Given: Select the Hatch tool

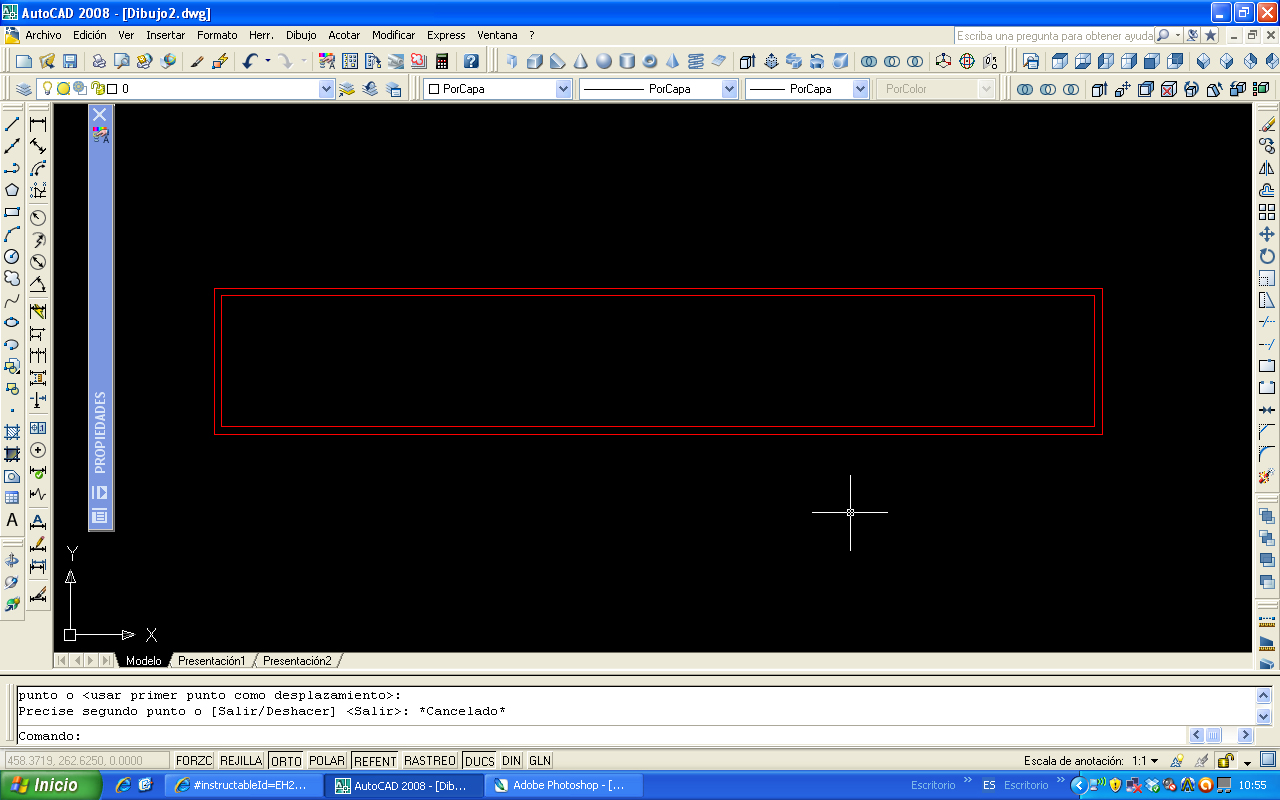Looking at the screenshot, I should click(12, 432).
